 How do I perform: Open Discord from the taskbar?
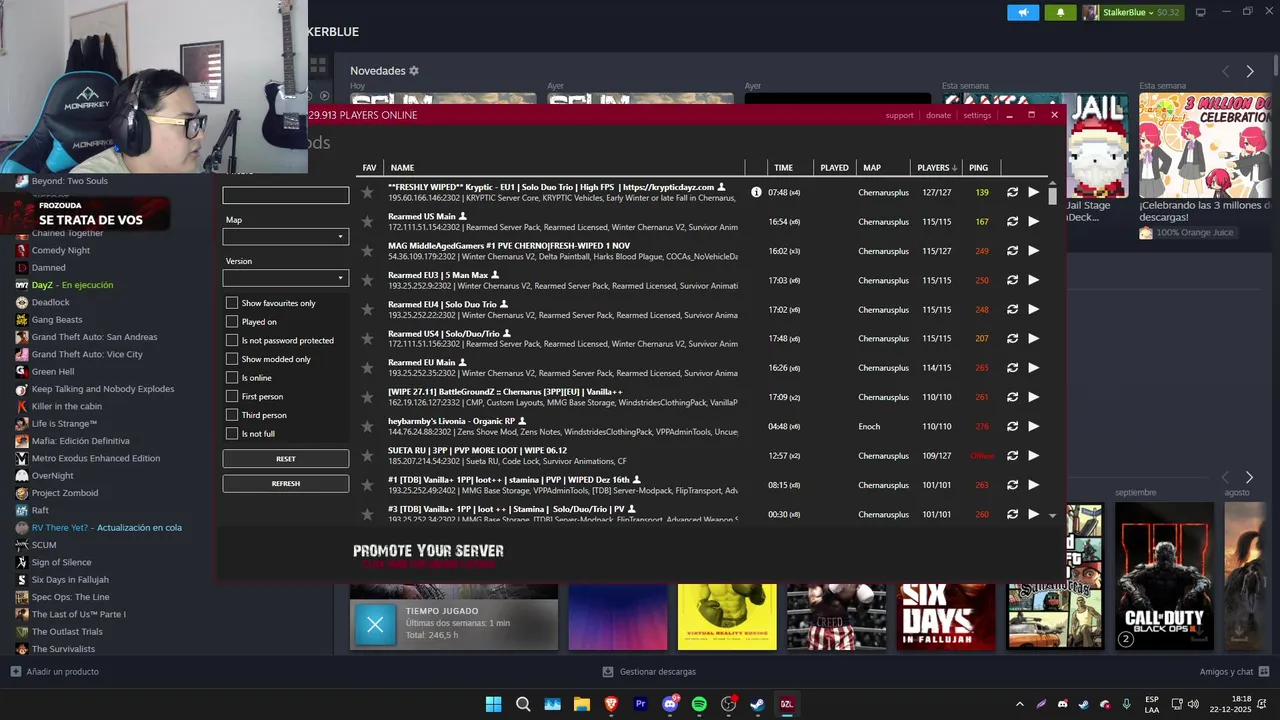(x=670, y=704)
